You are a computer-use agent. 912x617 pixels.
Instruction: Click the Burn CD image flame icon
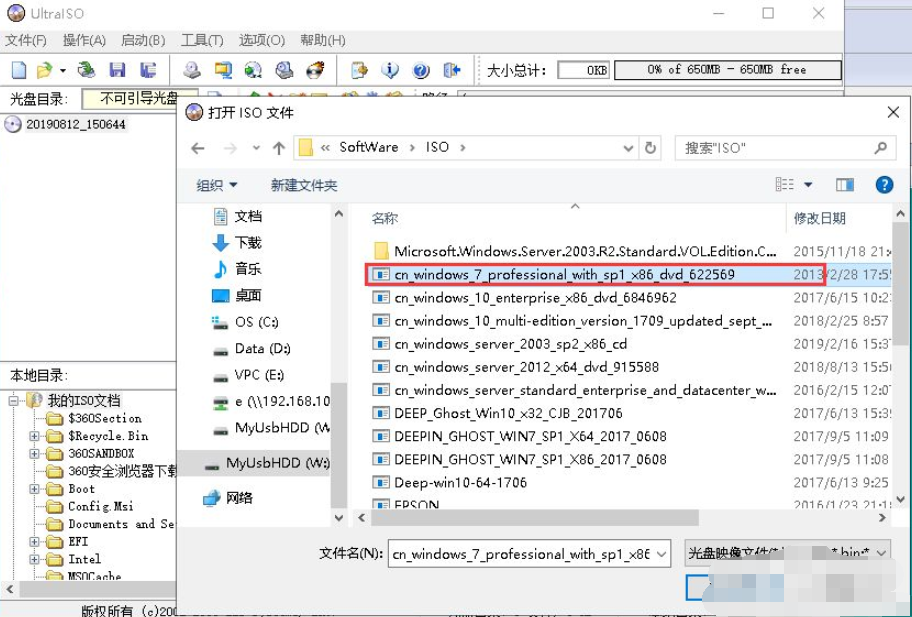(x=316, y=70)
